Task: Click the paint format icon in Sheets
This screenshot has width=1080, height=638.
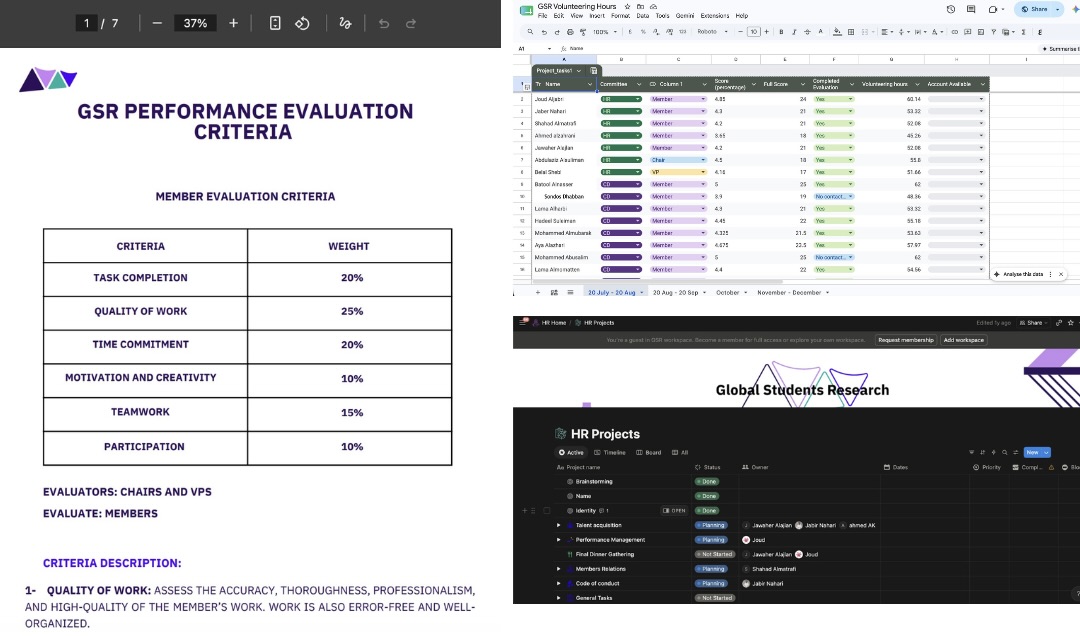Action: (x=583, y=32)
